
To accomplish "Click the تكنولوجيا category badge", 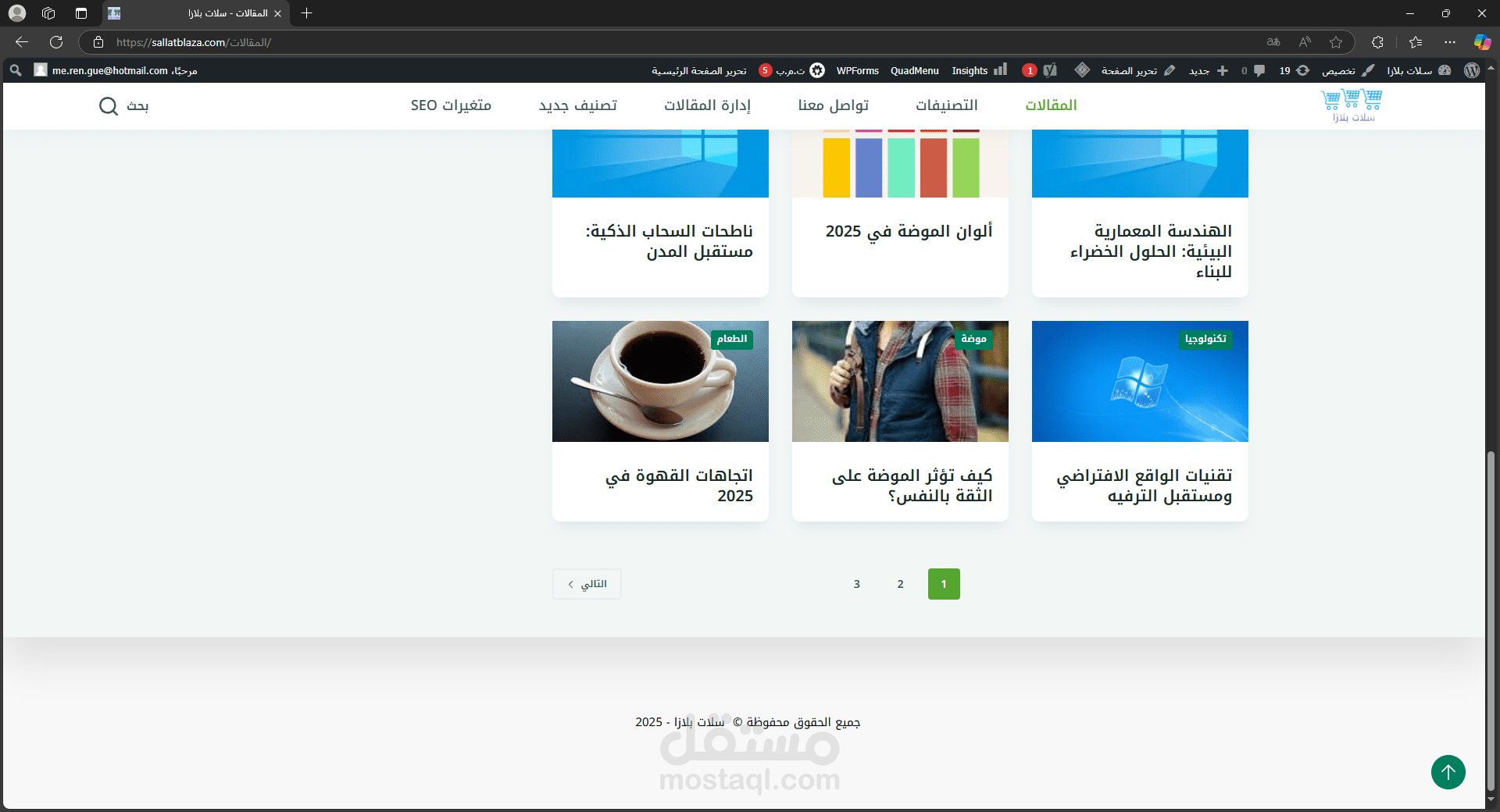I will pos(1205,339).
